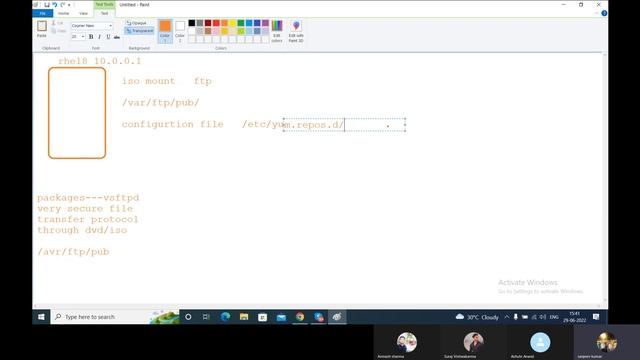Open Microsoft Edge from taskbar
Screen dimensions: 640x360
(225, 317)
